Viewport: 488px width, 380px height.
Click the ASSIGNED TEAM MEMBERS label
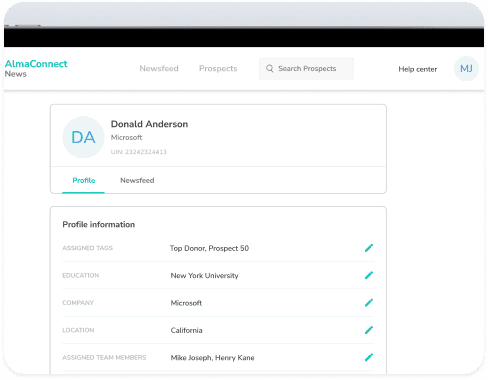[x=104, y=357]
